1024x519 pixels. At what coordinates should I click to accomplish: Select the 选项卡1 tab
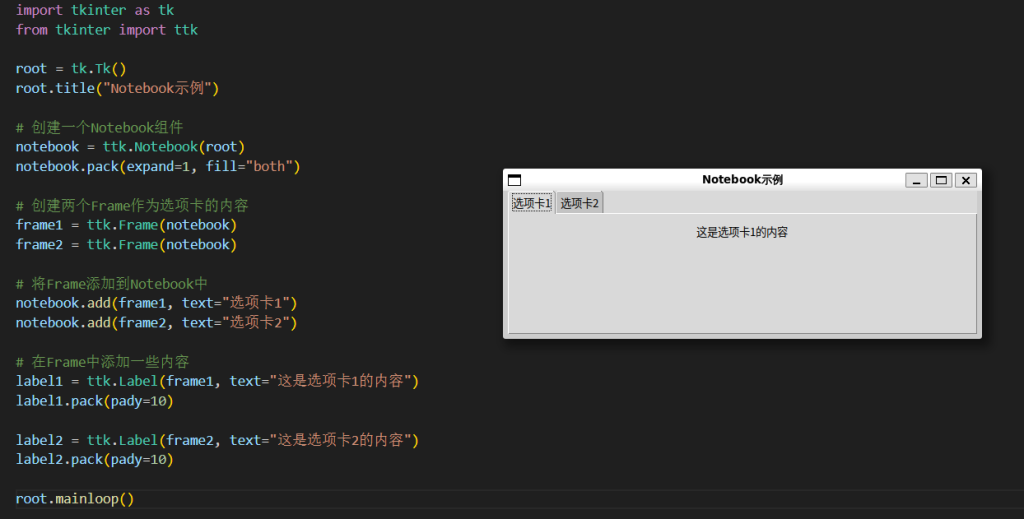pyautogui.click(x=532, y=203)
